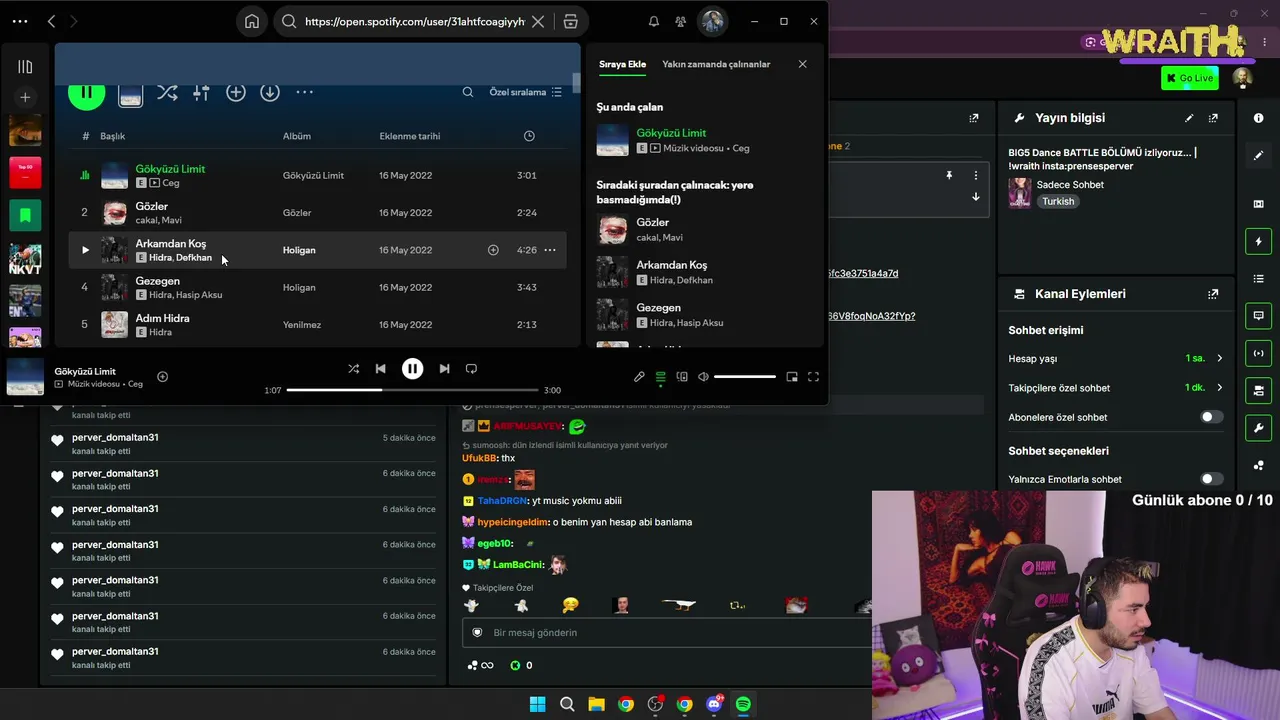
Task: Clear the Spotify search field
Action: (538, 21)
